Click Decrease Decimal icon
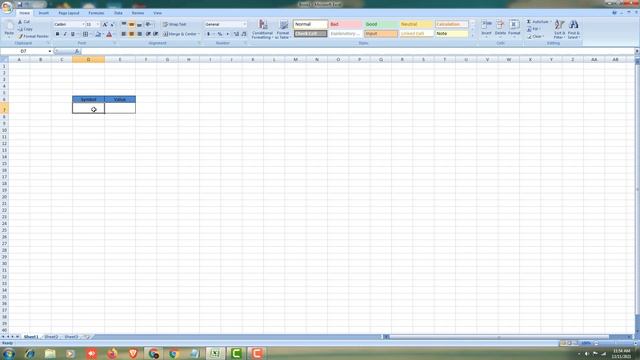This screenshot has width=640, height=360. coord(244,34)
